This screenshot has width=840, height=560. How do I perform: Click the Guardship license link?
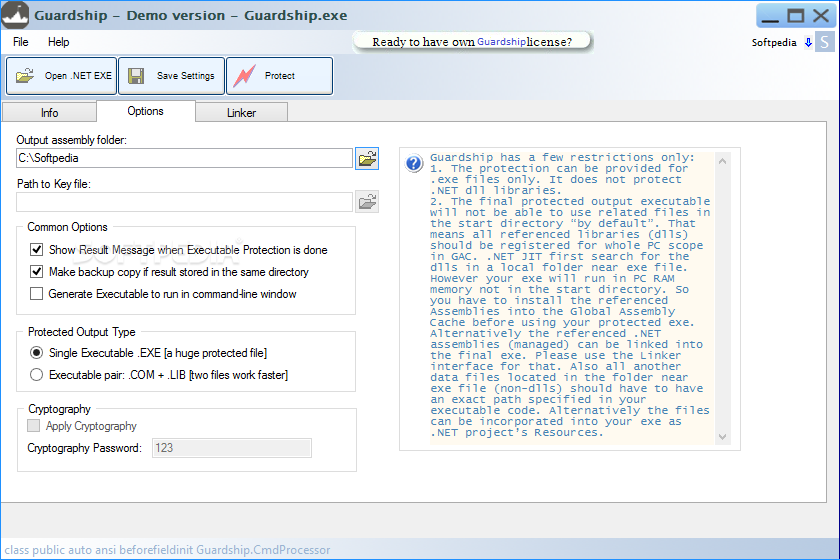tap(501, 42)
